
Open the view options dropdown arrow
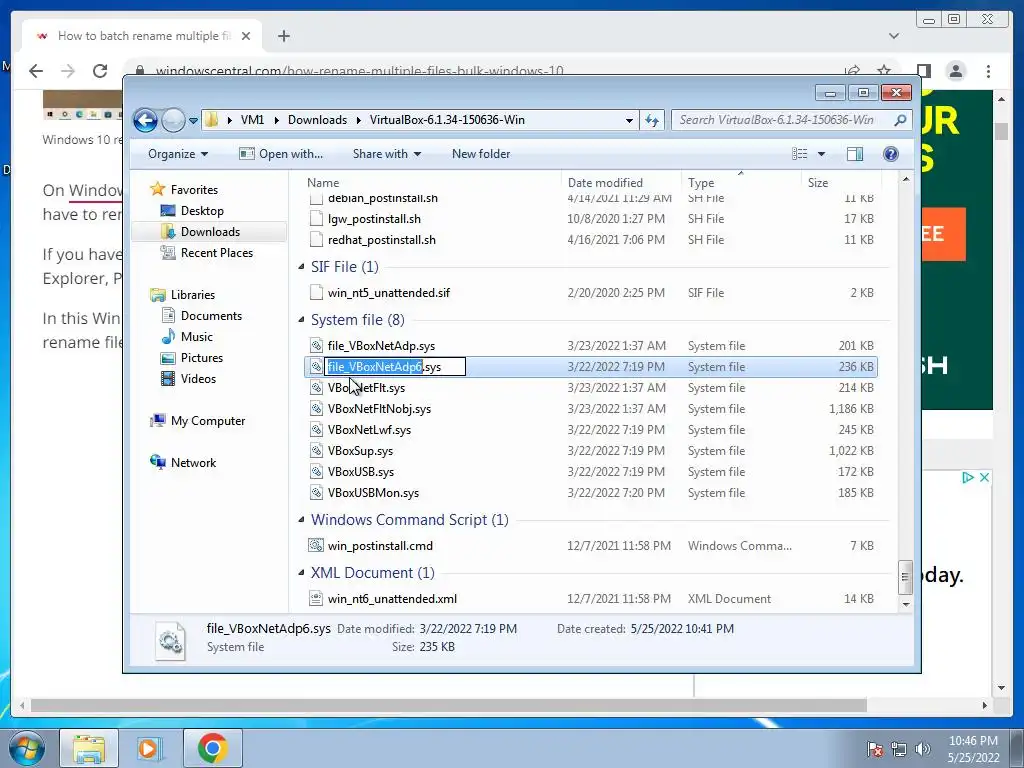click(822, 154)
